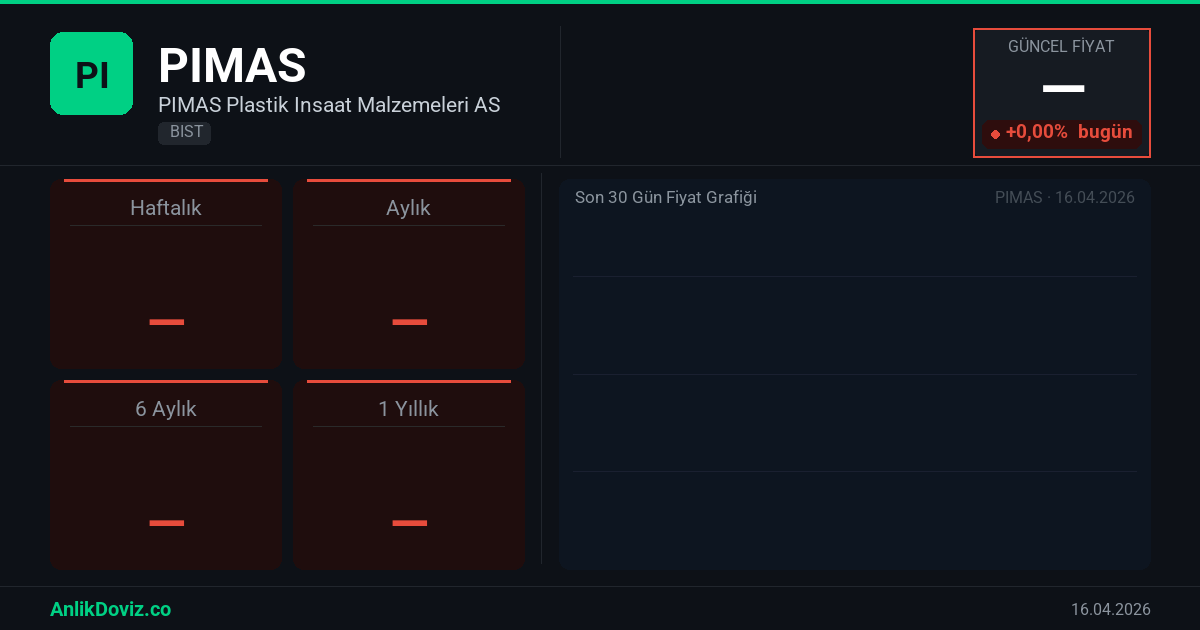Viewport: 1200px width, 630px height.
Task: Select the Haftalık performance card
Action: coord(166,275)
